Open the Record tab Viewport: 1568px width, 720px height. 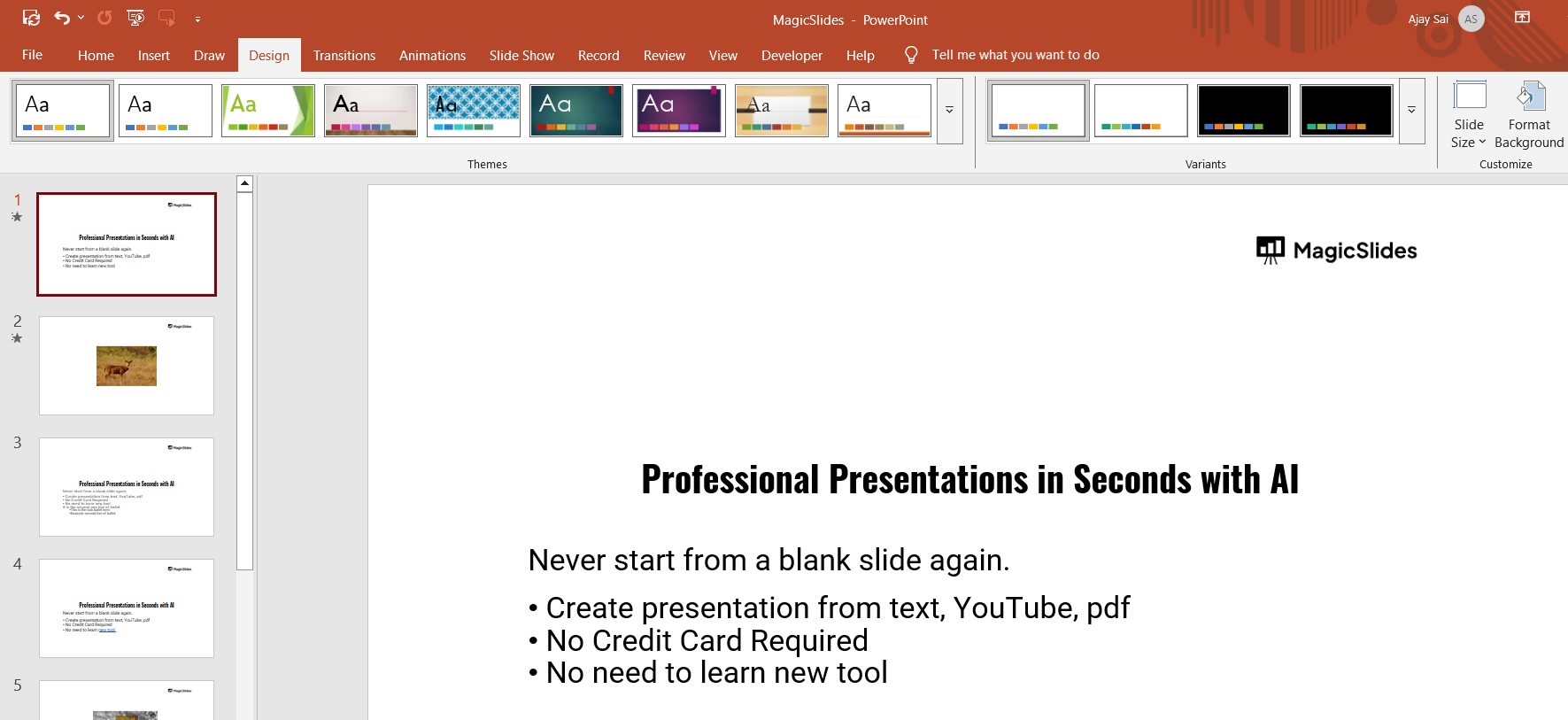click(x=599, y=55)
